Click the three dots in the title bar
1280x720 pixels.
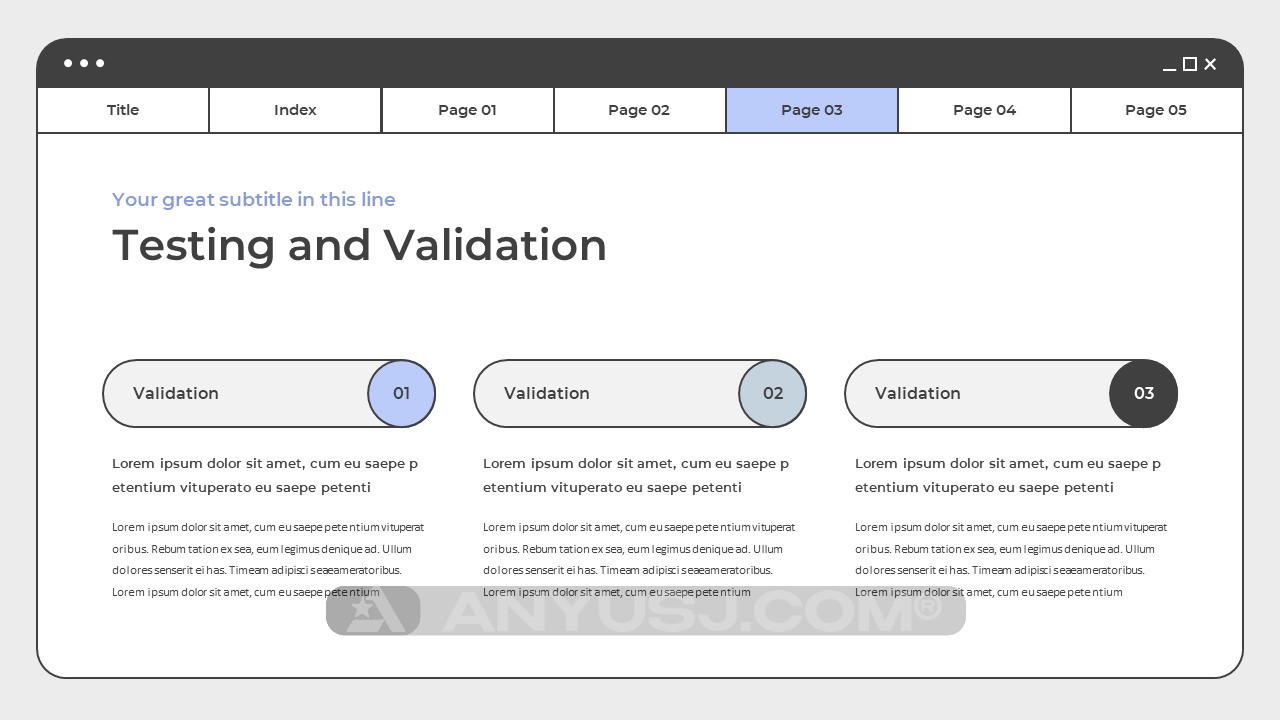click(84, 63)
